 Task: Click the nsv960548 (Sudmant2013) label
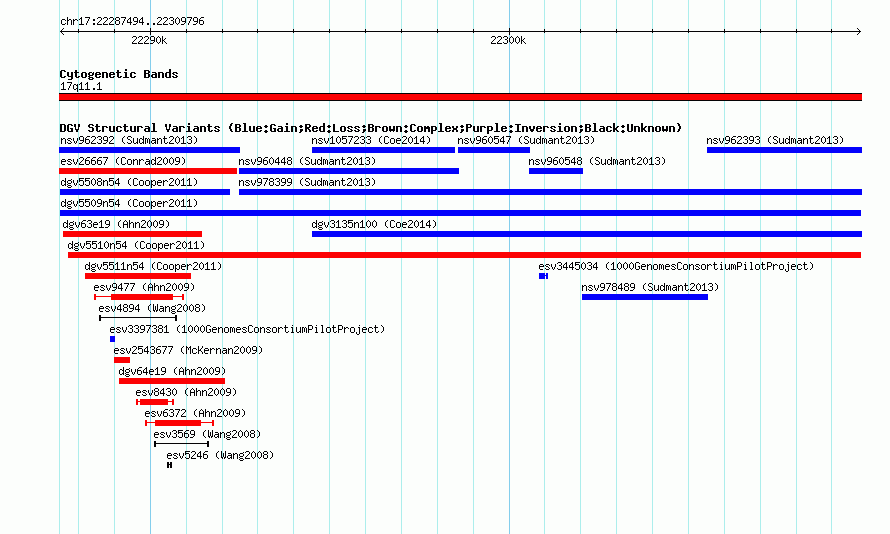point(597,161)
